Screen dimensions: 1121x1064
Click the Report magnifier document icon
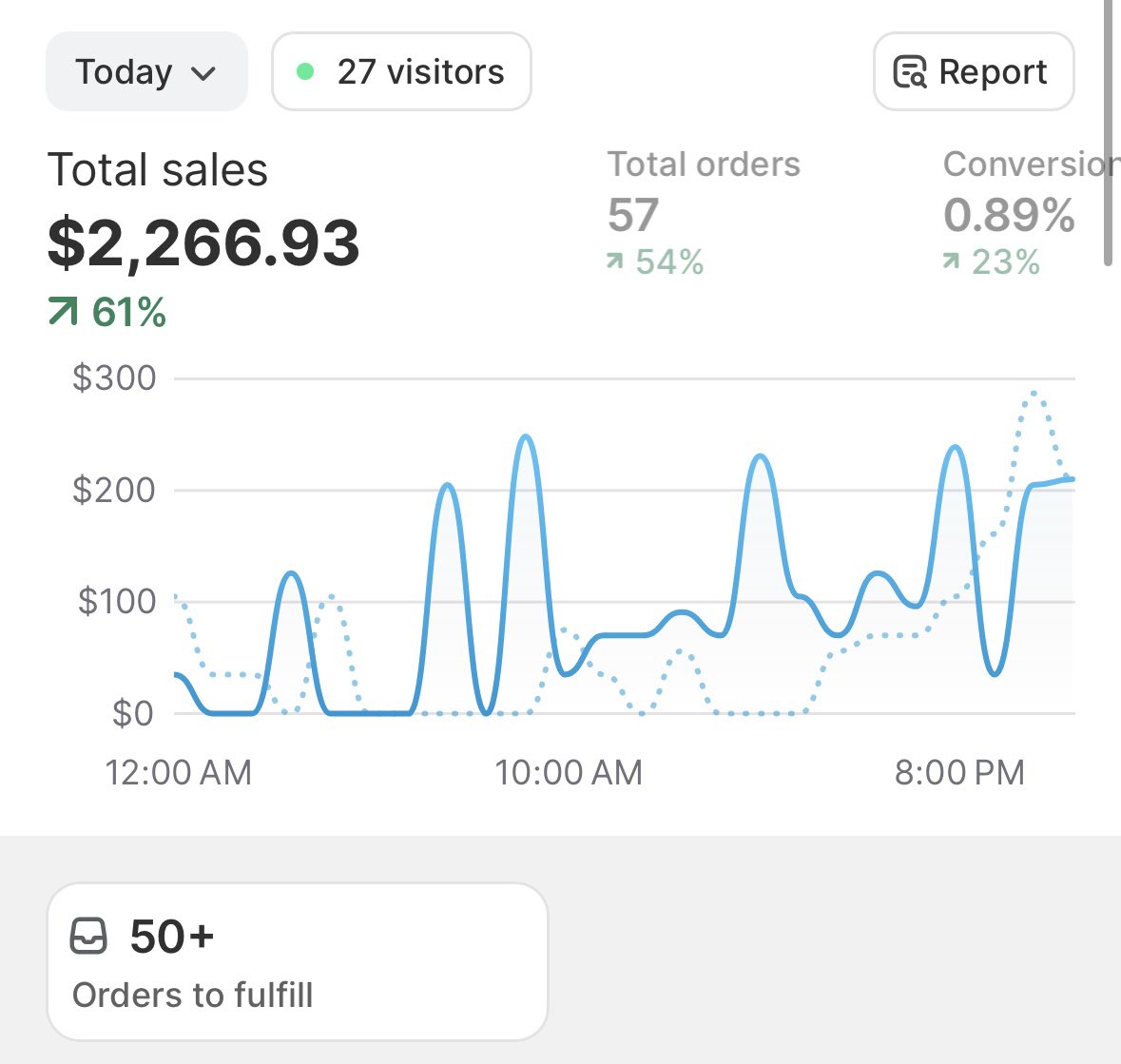tap(910, 71)
